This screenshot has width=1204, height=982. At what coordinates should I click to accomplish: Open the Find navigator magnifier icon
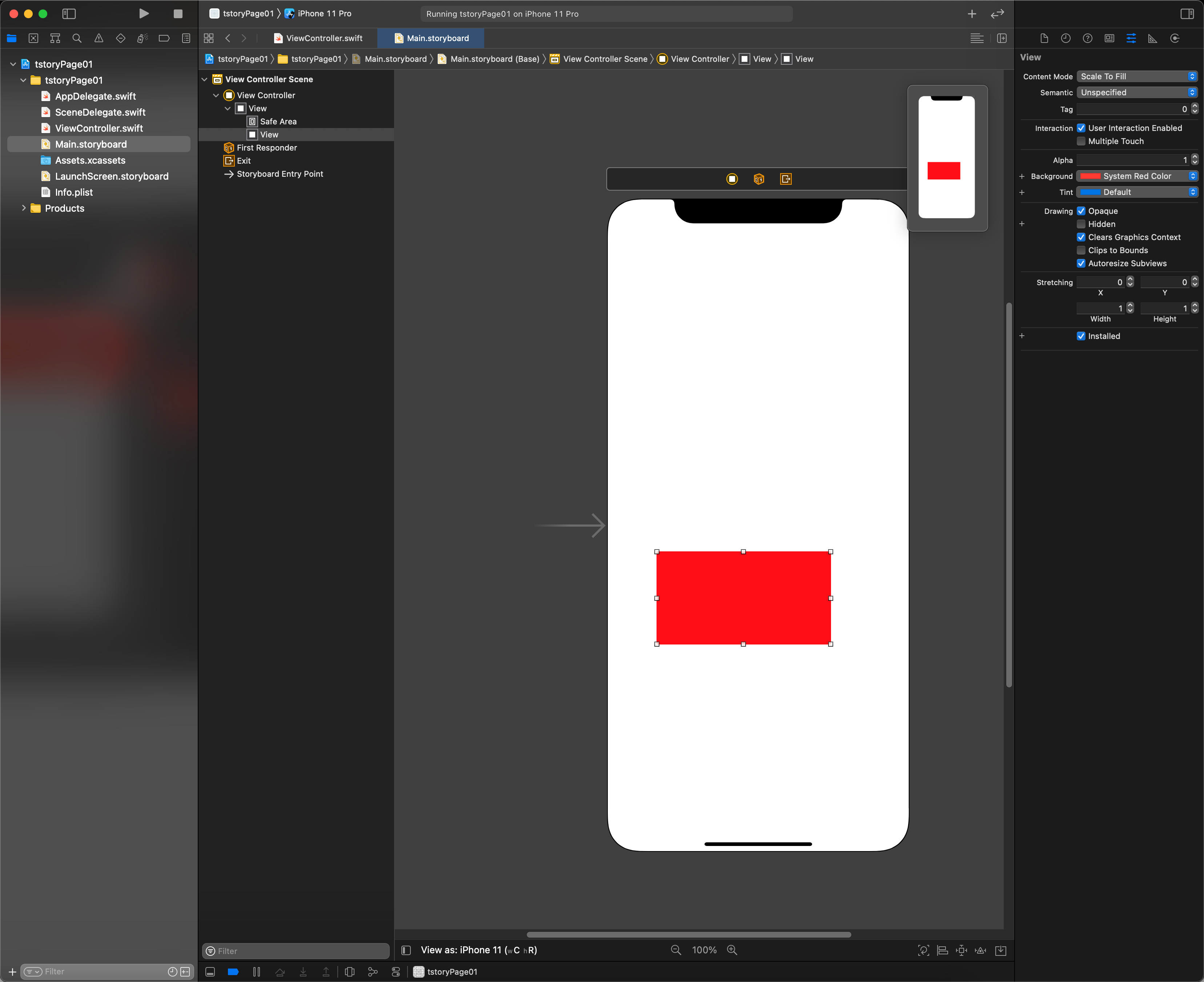(x=77, y=38)
